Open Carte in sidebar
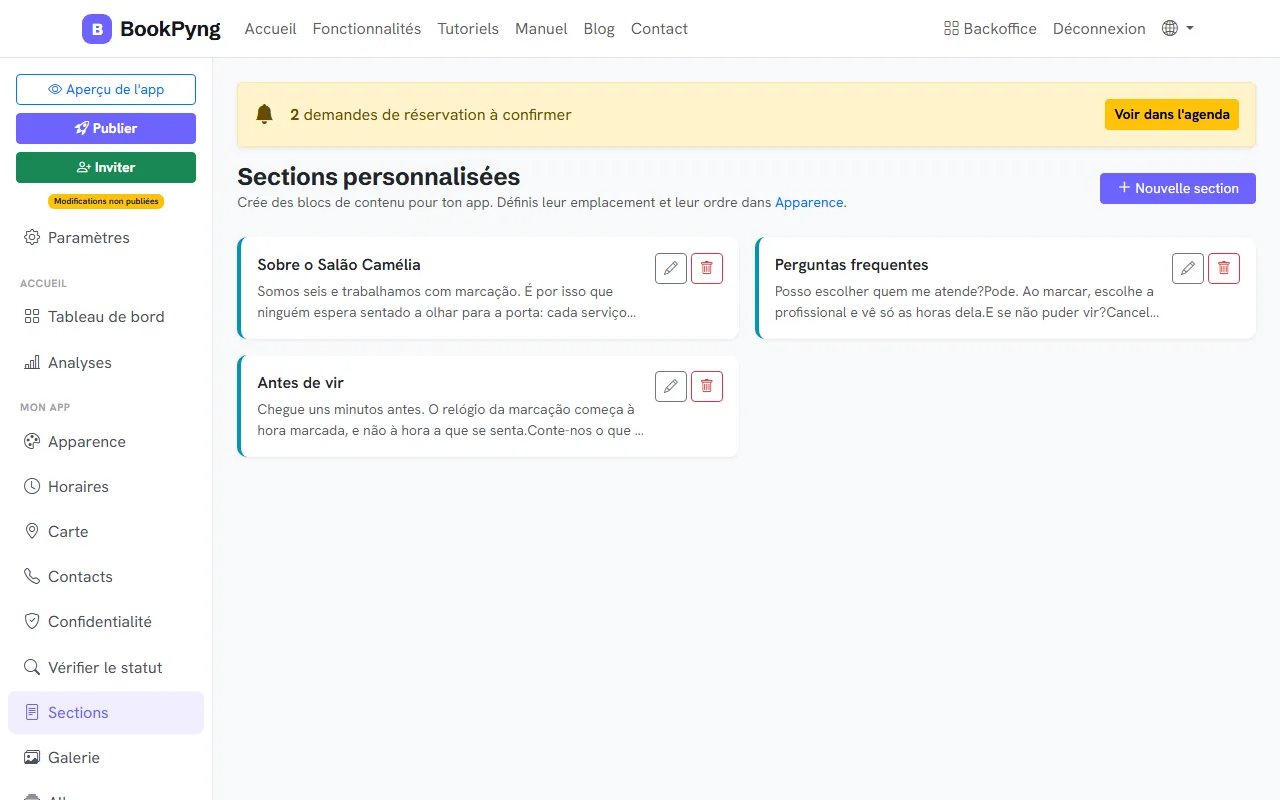 click(x=106, y=532)
